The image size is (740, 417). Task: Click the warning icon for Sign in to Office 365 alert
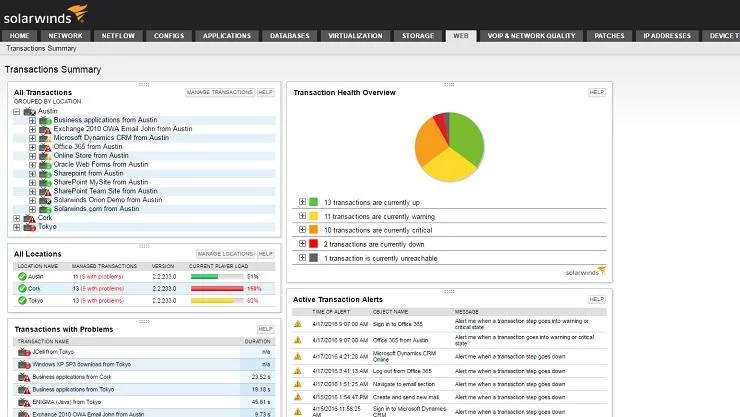[298, 324]
